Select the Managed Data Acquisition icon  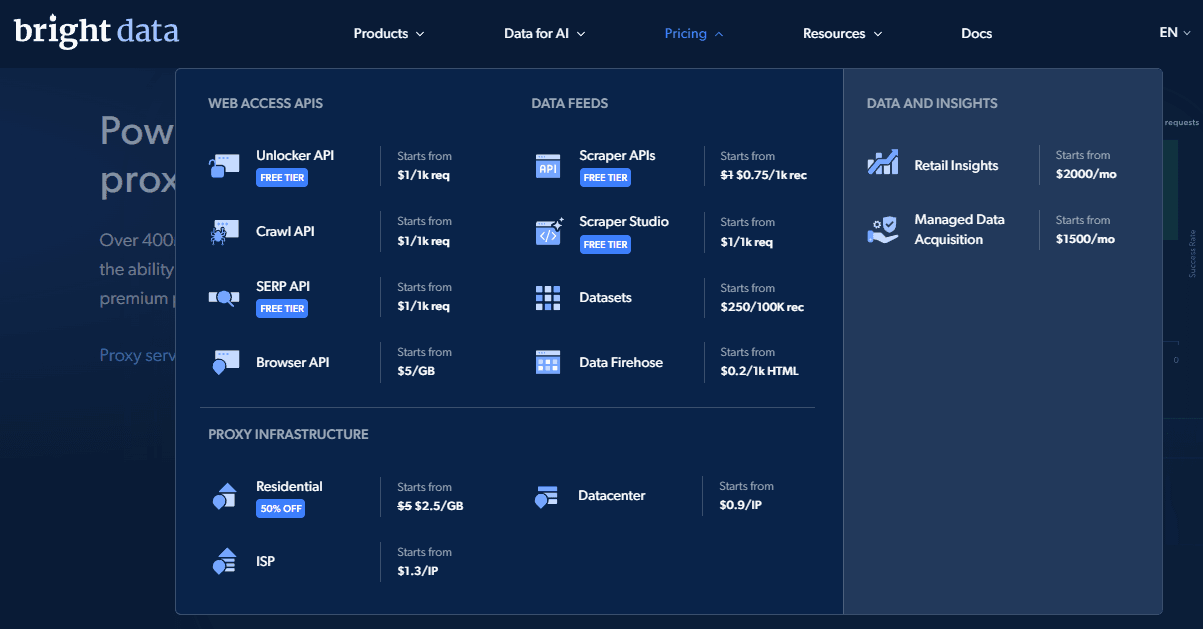click(883, 230)
